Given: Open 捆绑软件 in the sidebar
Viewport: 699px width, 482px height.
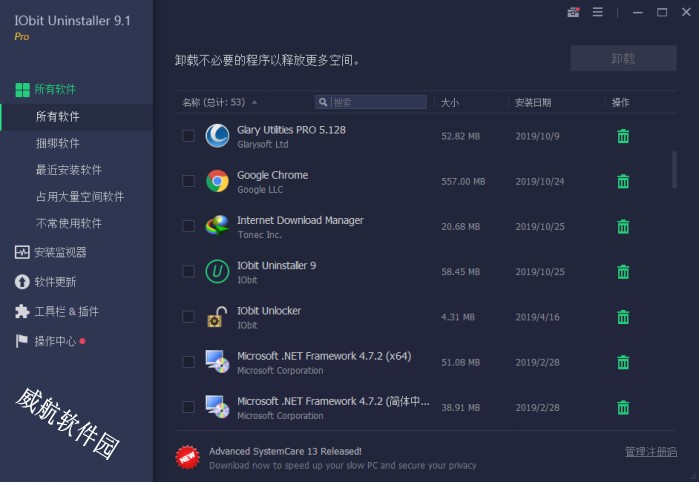Looking at the screenshot, I should point(58,143).
